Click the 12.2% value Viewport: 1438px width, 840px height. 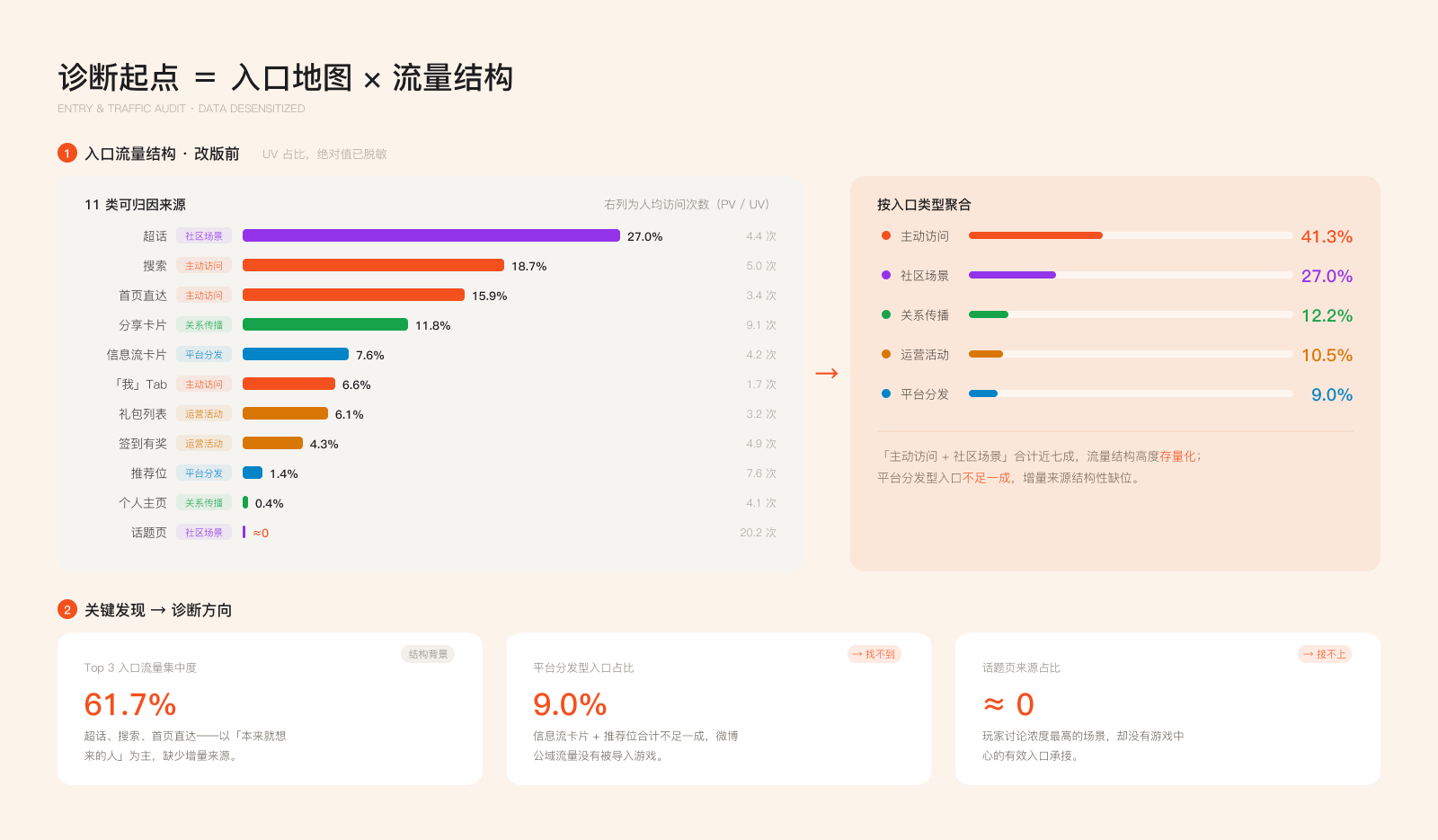click(x=1327, y=315)
